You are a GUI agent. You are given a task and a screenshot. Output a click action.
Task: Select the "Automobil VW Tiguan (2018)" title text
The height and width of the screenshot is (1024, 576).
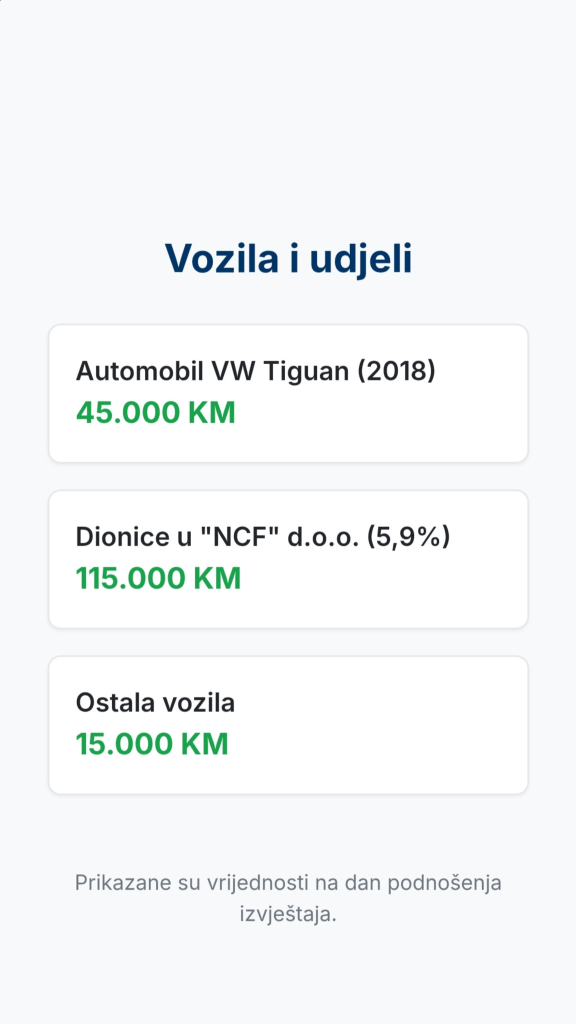(255, 372)
